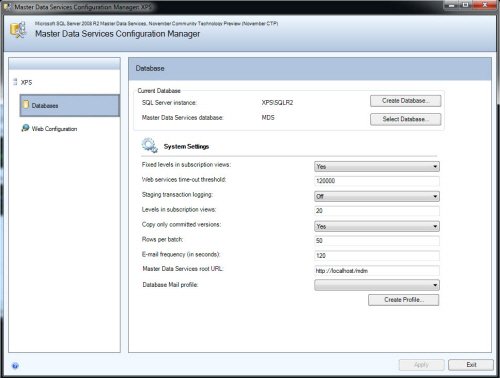Click the Database panel header text
The image size is (500, 378).
(150, 68)
